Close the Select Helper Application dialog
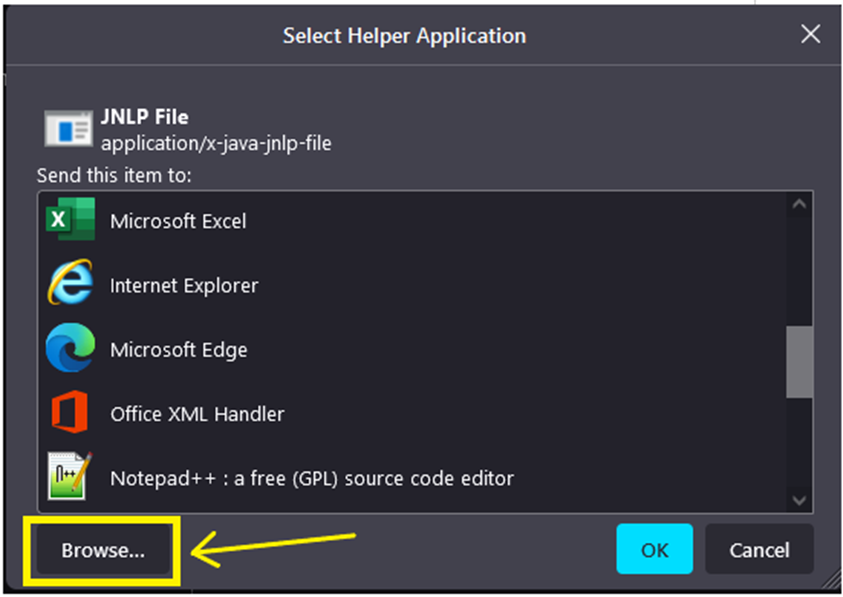This screenshot has width=843, height=597. click(810, 35)
